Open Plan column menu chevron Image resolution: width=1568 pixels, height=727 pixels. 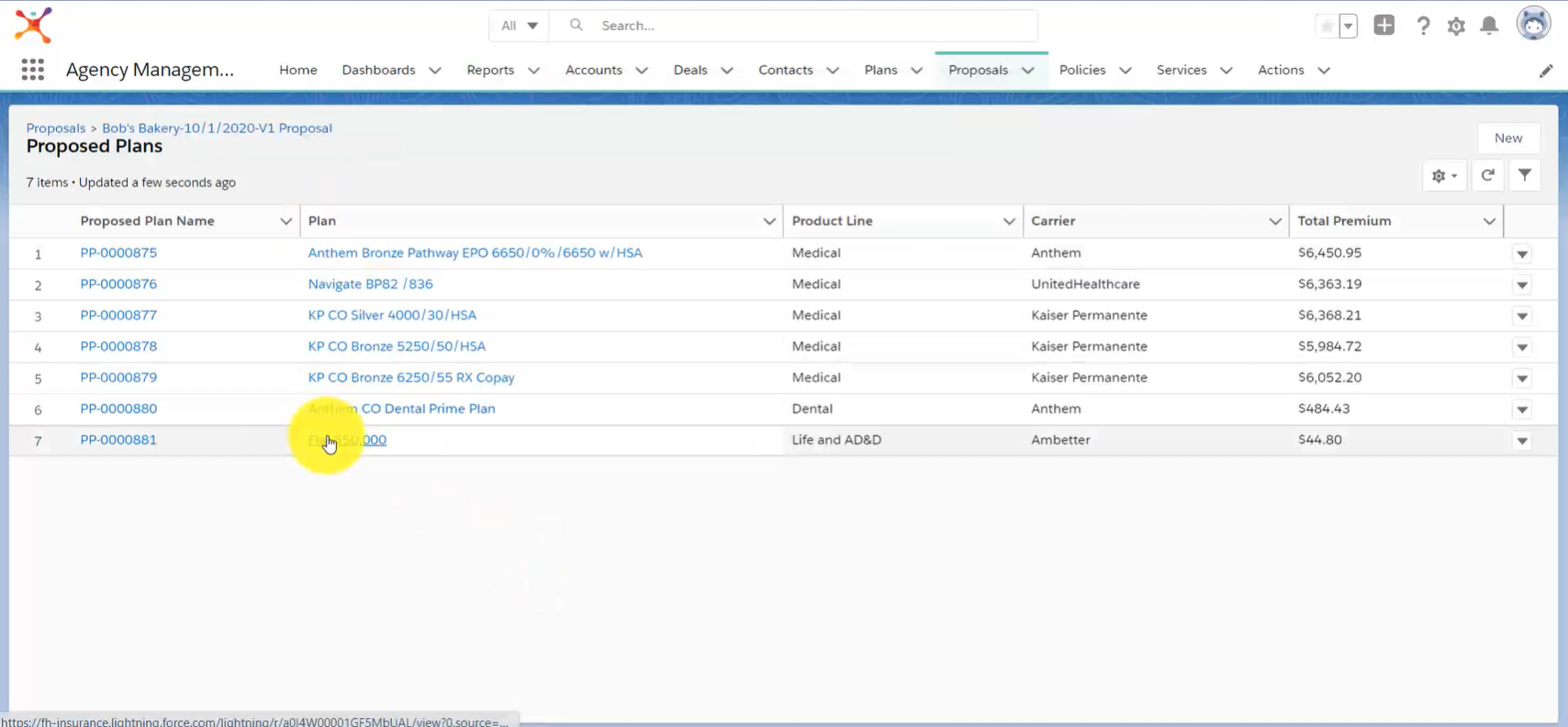(x=769, y=221)
